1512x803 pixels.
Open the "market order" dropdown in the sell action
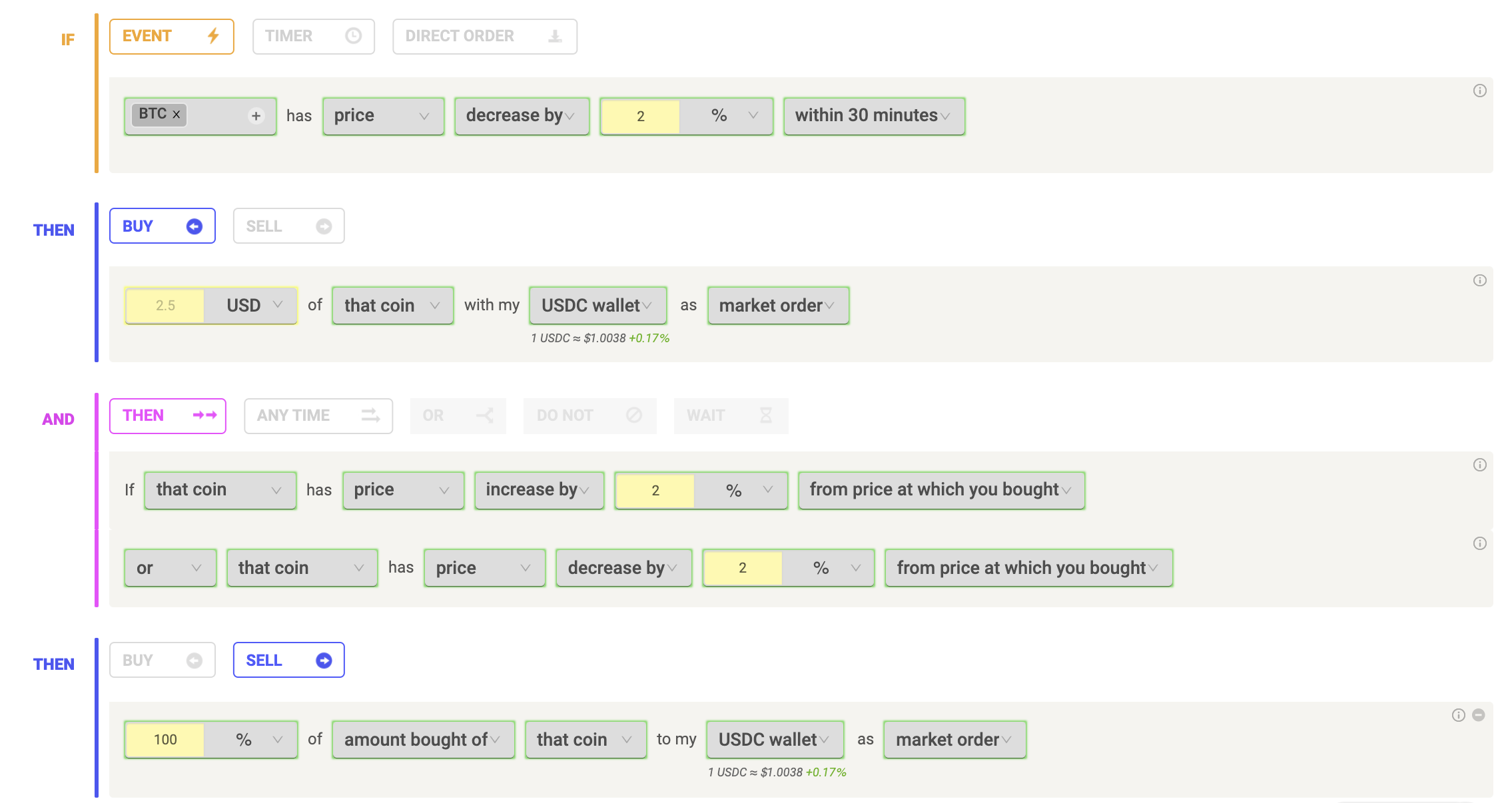pos(954,739)
